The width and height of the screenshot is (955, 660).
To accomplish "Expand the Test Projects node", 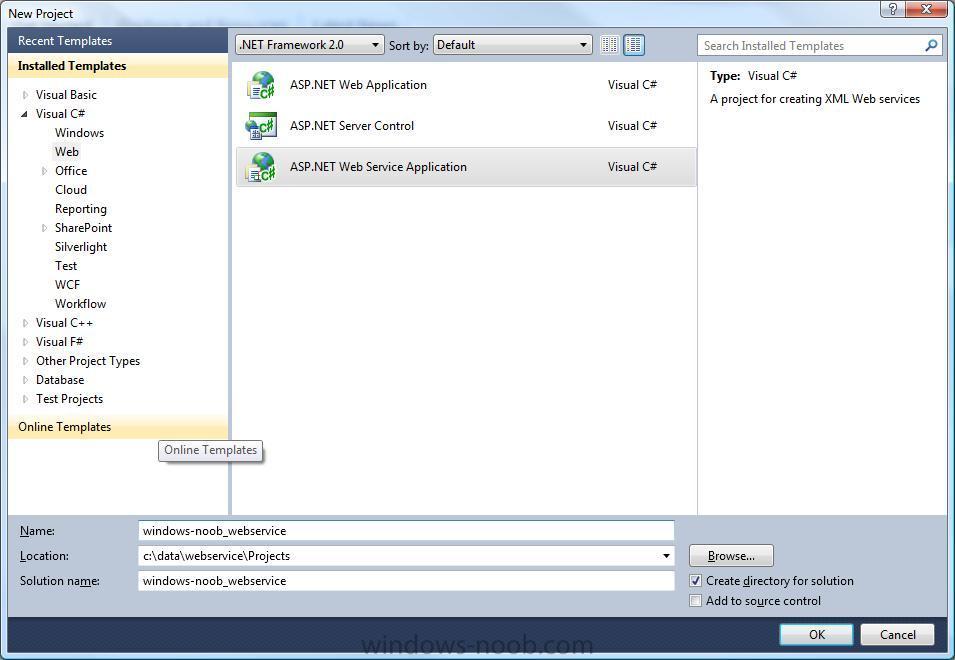I will click(25, 399).
